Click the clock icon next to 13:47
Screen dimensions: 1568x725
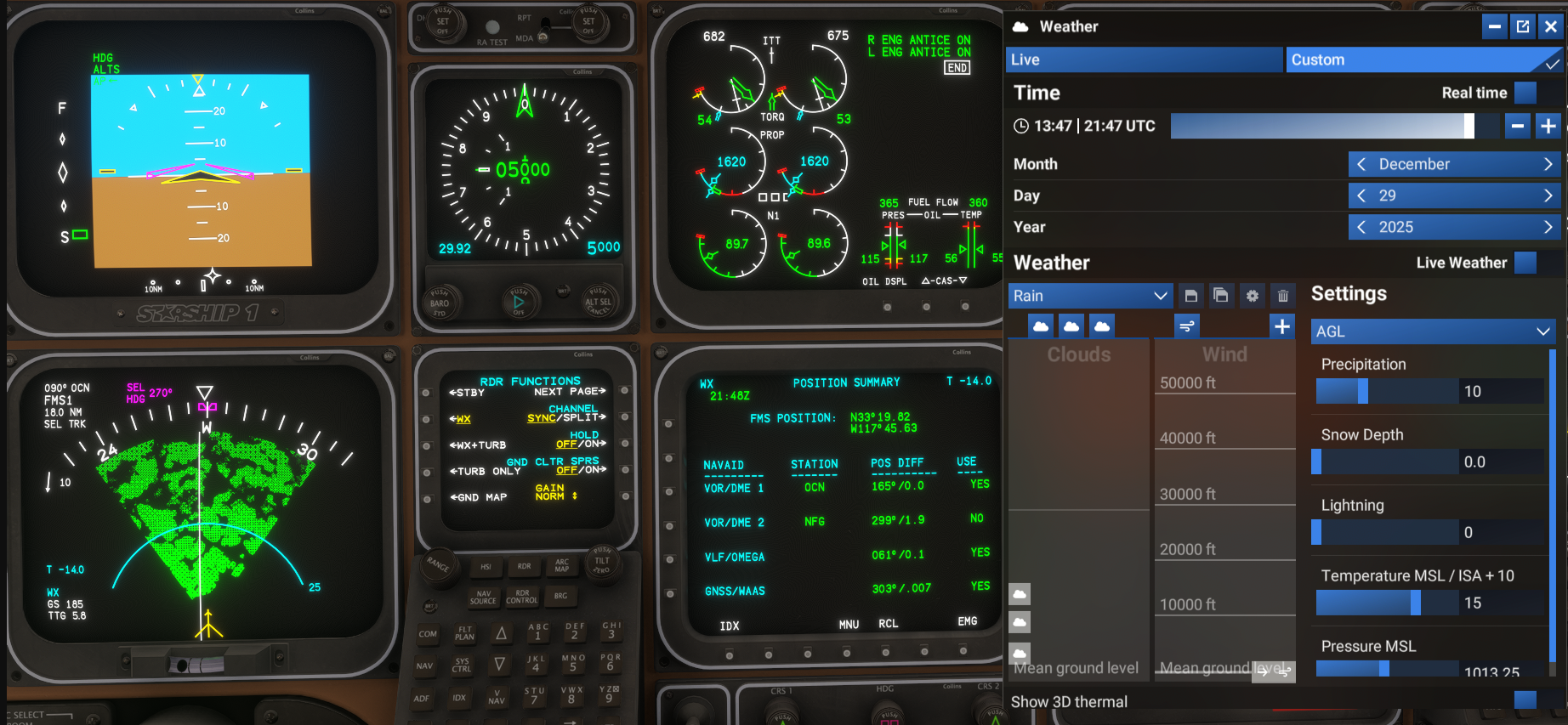click(1021, 126)
